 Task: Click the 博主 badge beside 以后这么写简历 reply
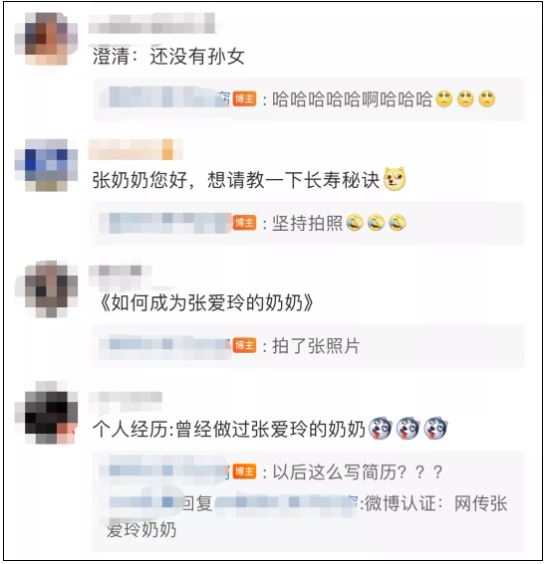pyautogui.click(x=244, y=472)
